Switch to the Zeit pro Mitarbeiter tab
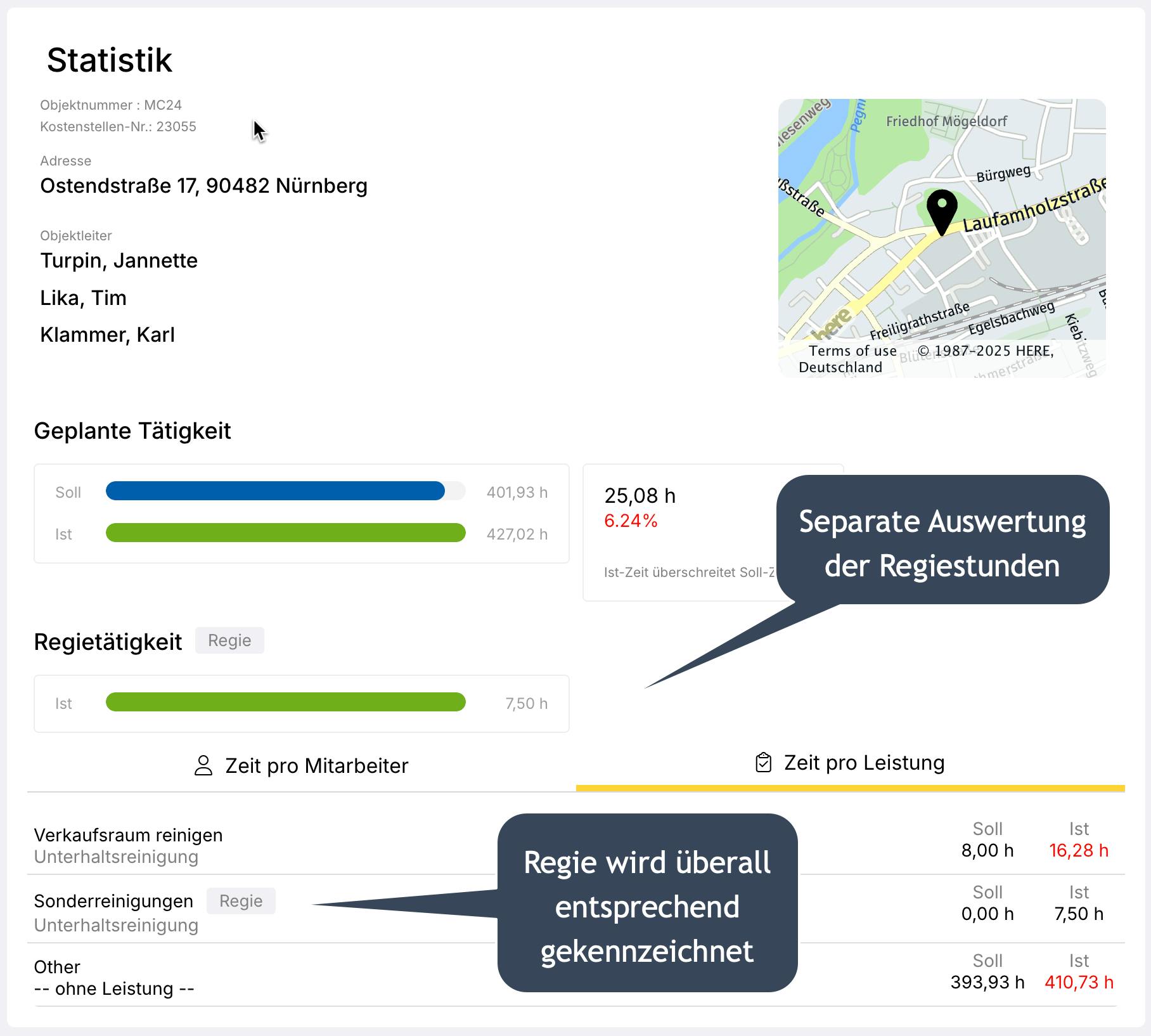The height and width of the screenshot is (1036, 1151). pyautogui.click(x=302, y=766)
